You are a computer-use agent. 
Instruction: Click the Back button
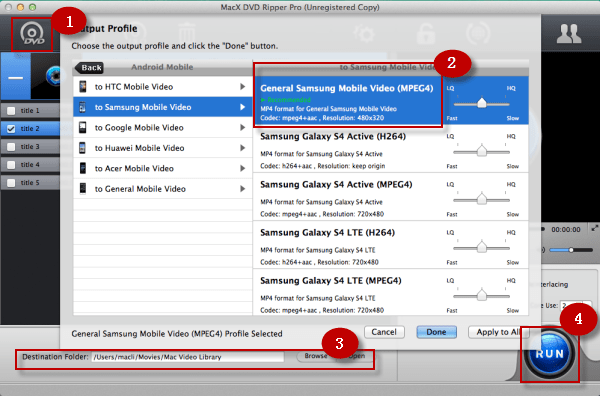click(x=90, y=68)
